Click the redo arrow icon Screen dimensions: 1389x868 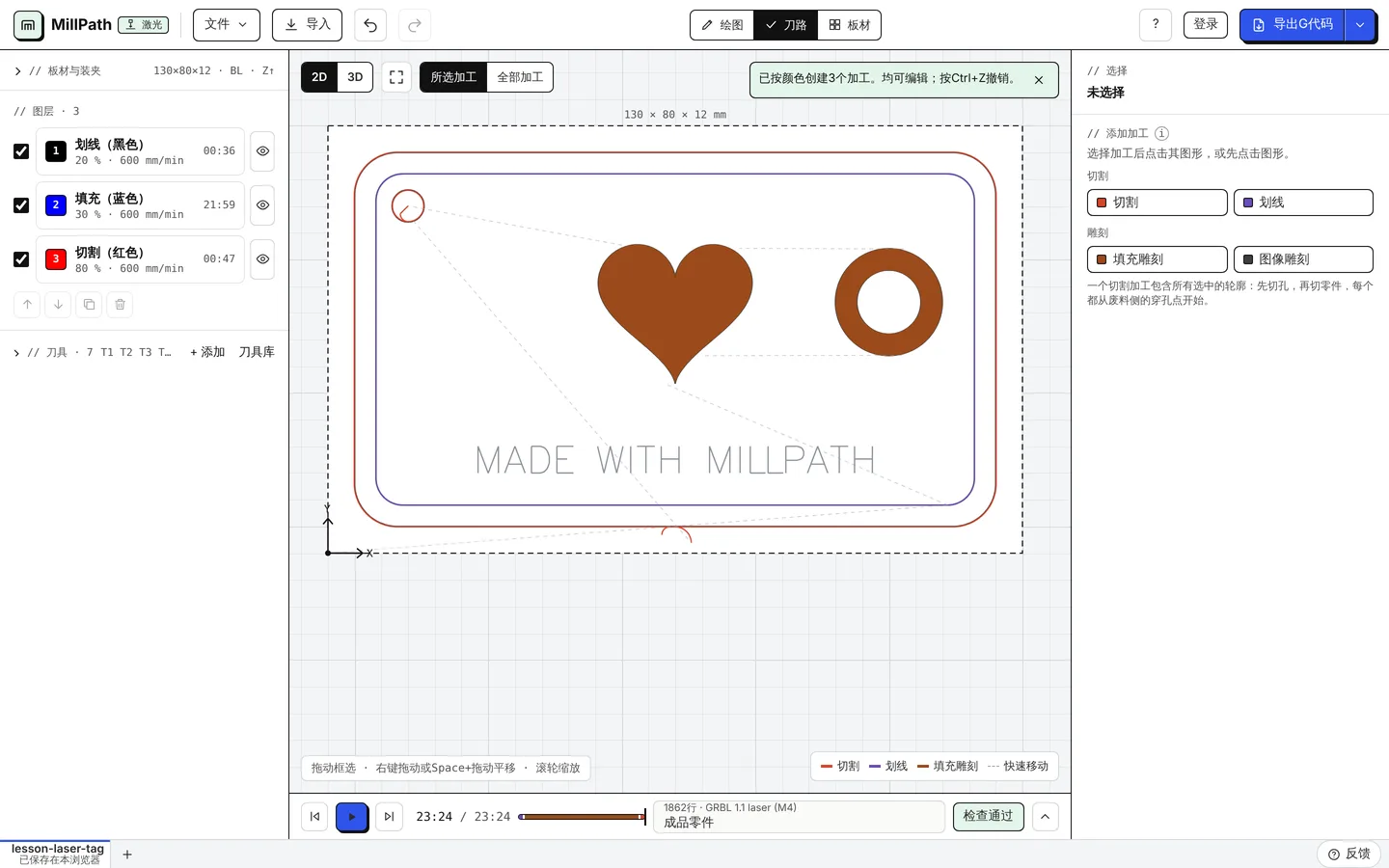(x=415, y=25)
